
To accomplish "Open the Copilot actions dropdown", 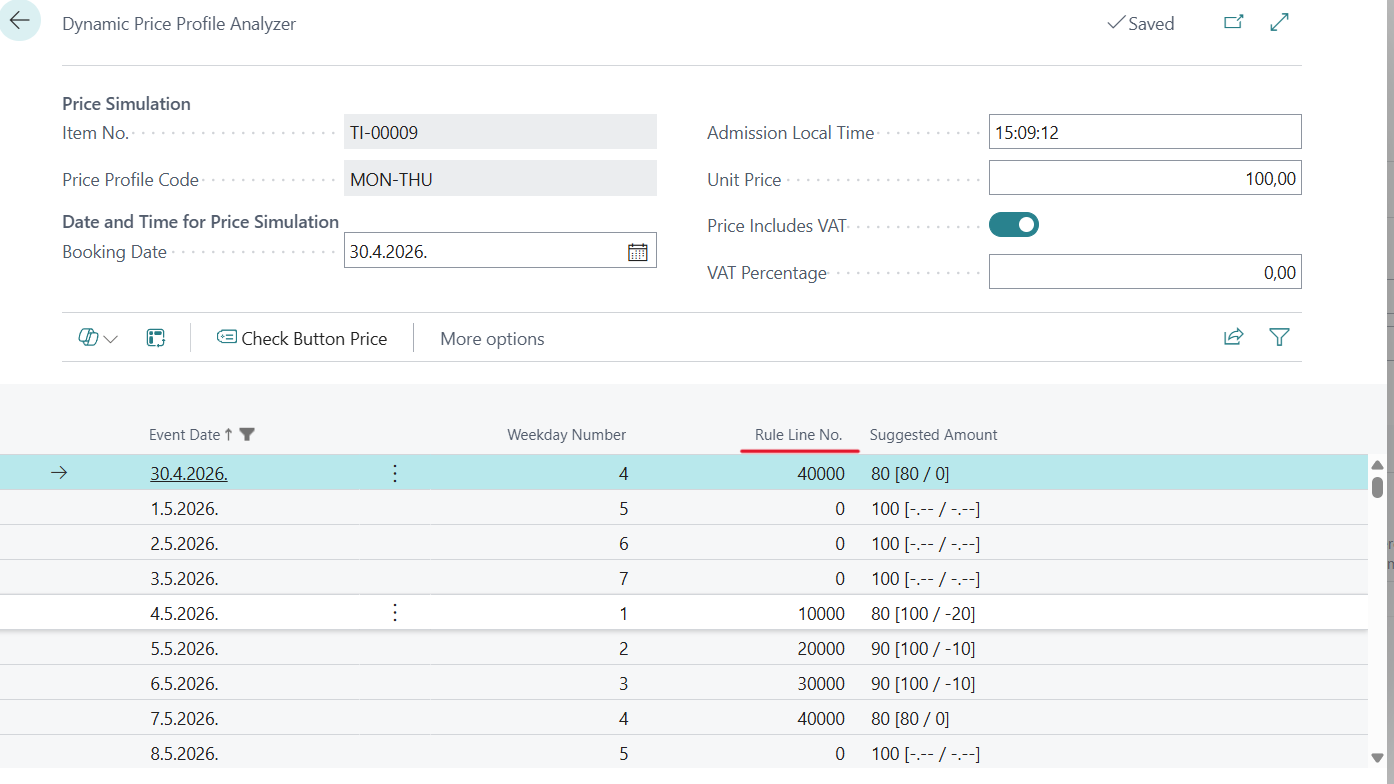I will (98, 338).
